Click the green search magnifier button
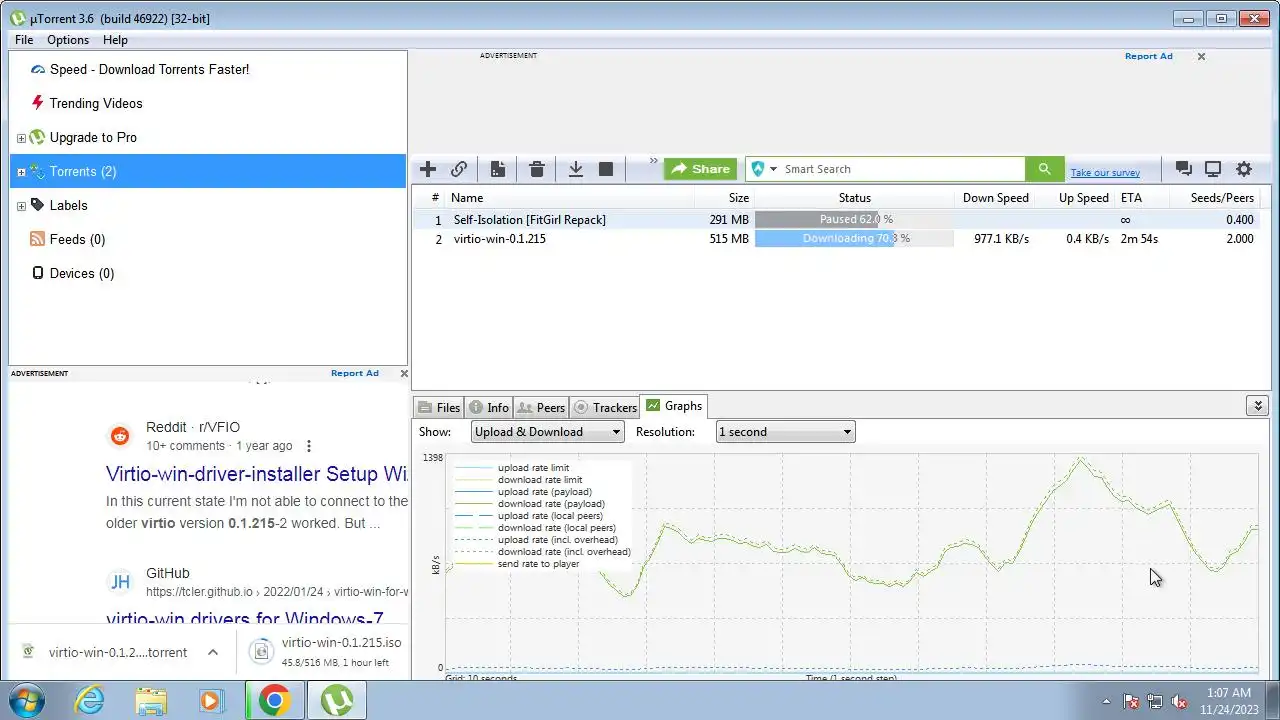This screenshot has width=1280, height=720. coord(1044,169)
